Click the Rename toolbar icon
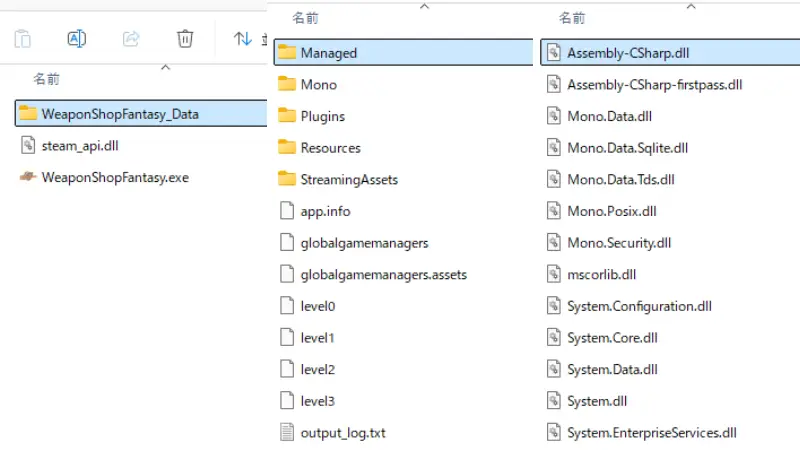This screenshot has height=450, width=800. [x=76, y=39]
